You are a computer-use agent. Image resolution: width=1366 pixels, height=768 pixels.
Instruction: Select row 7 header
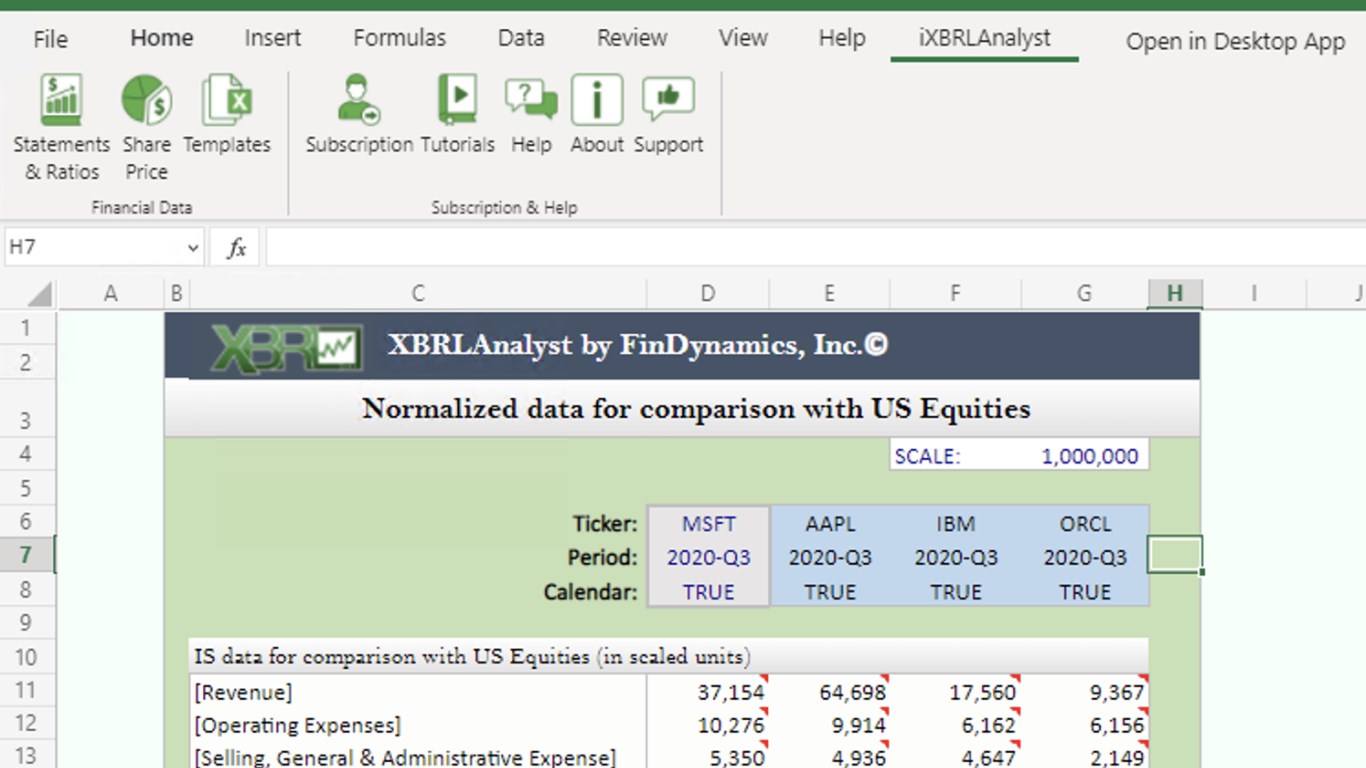[x=27, y=555]
